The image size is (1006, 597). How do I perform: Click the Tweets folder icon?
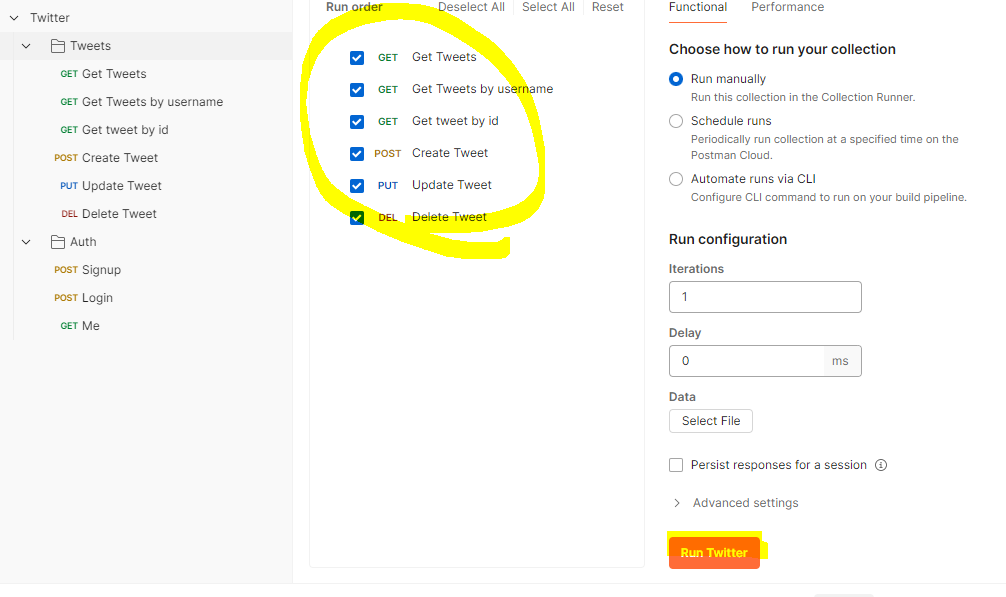(58, 46)
